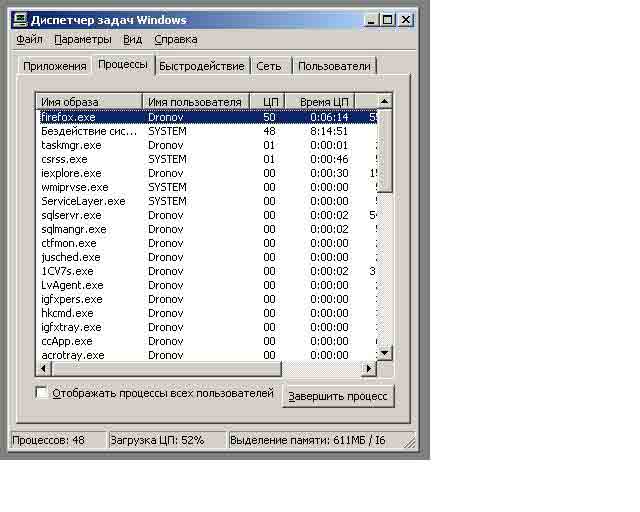
Task: Click the vertical scrollbar thumb
Action: (386, 150)
